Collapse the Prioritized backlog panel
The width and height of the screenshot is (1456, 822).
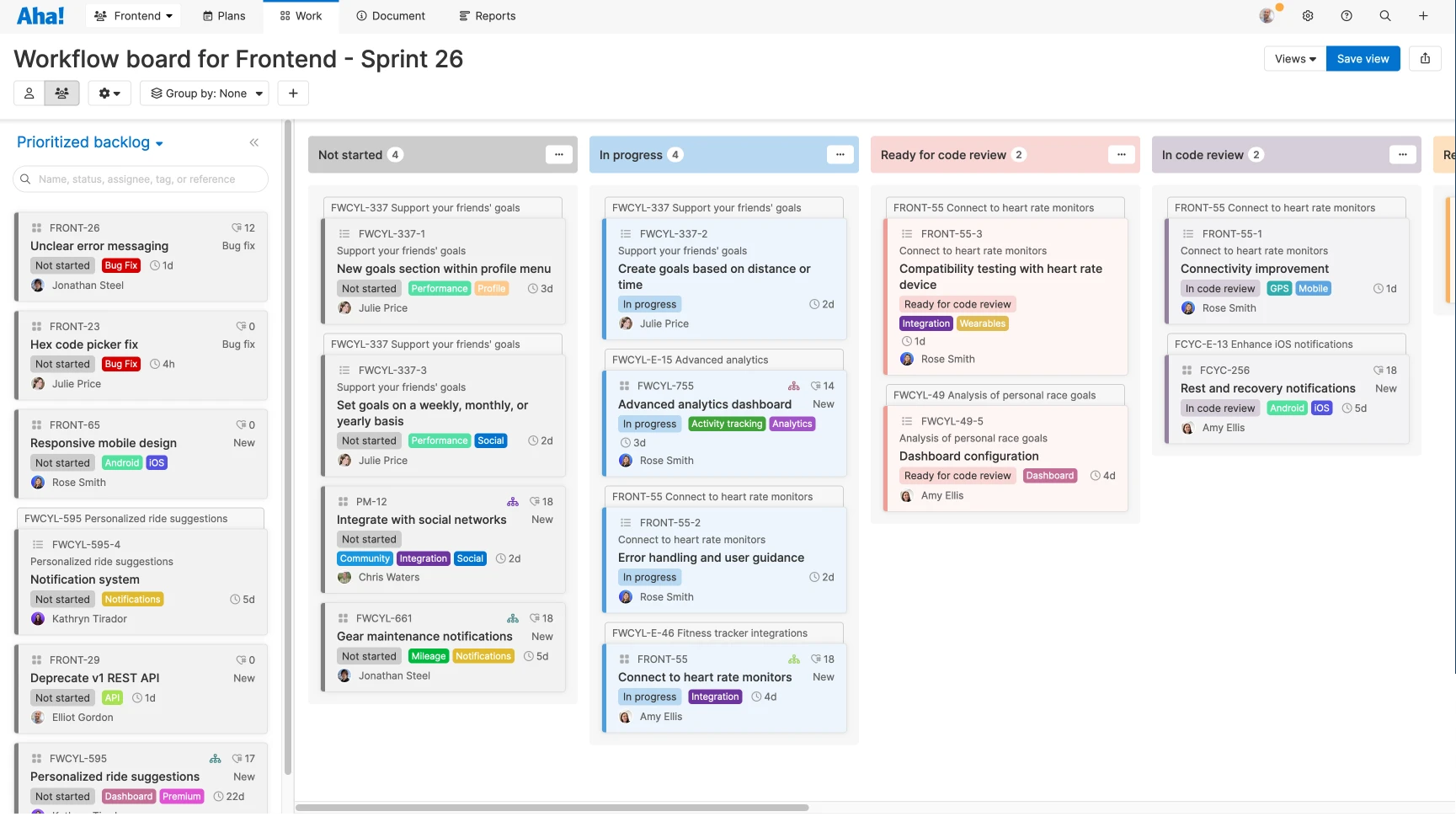tap(253, 142)
